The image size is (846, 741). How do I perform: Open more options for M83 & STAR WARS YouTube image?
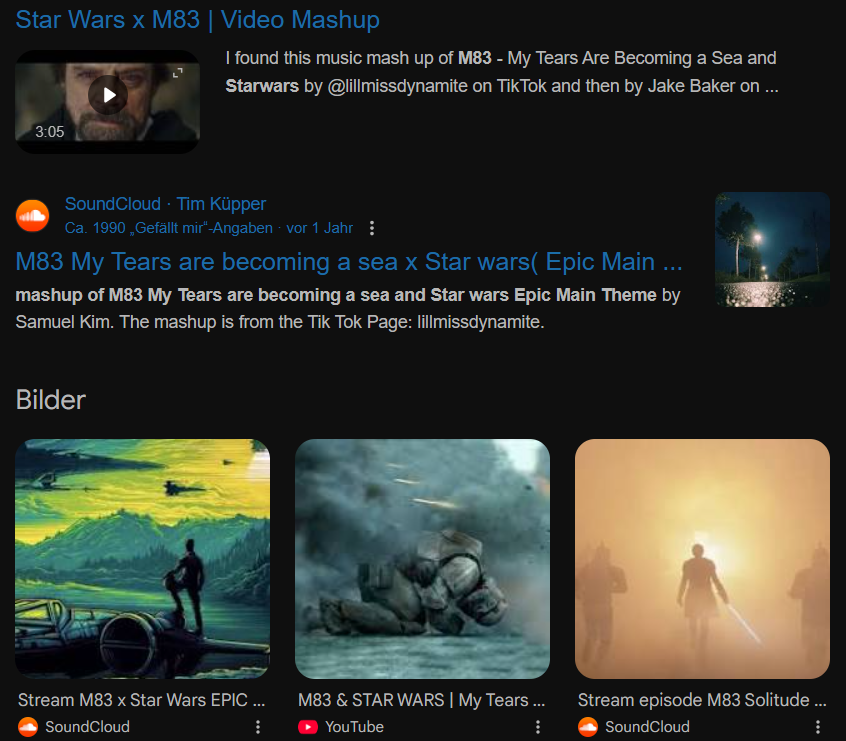point(538,727)
